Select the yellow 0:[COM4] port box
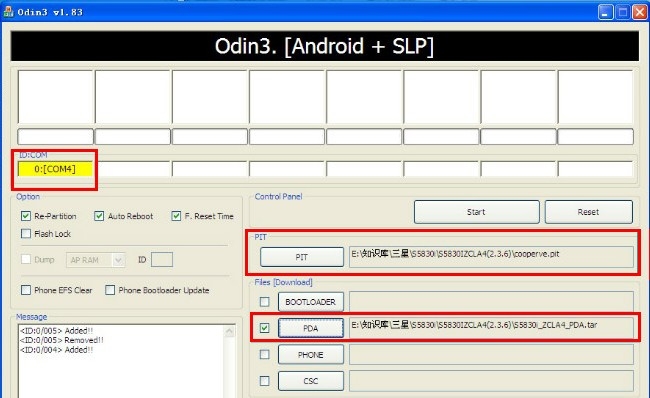 click(x=55, y=169)
